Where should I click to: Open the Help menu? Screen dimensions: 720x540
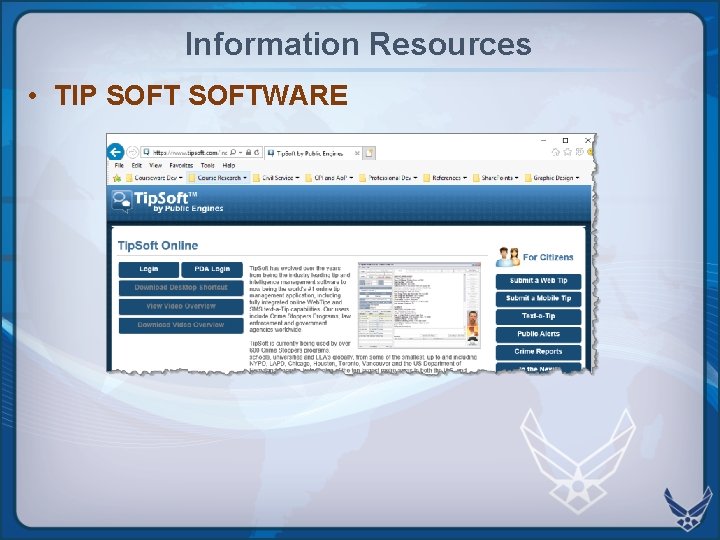(x=229, y=165)
